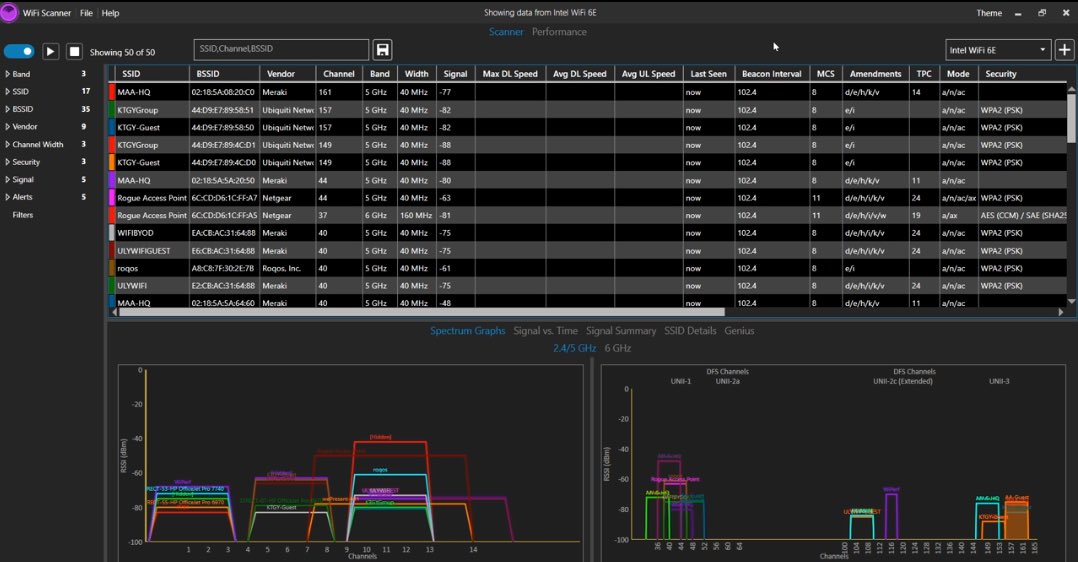1078x562 pixels.
Task: Click green swatch of KTGYGroup channel 157 row
Action: point(112,110)
